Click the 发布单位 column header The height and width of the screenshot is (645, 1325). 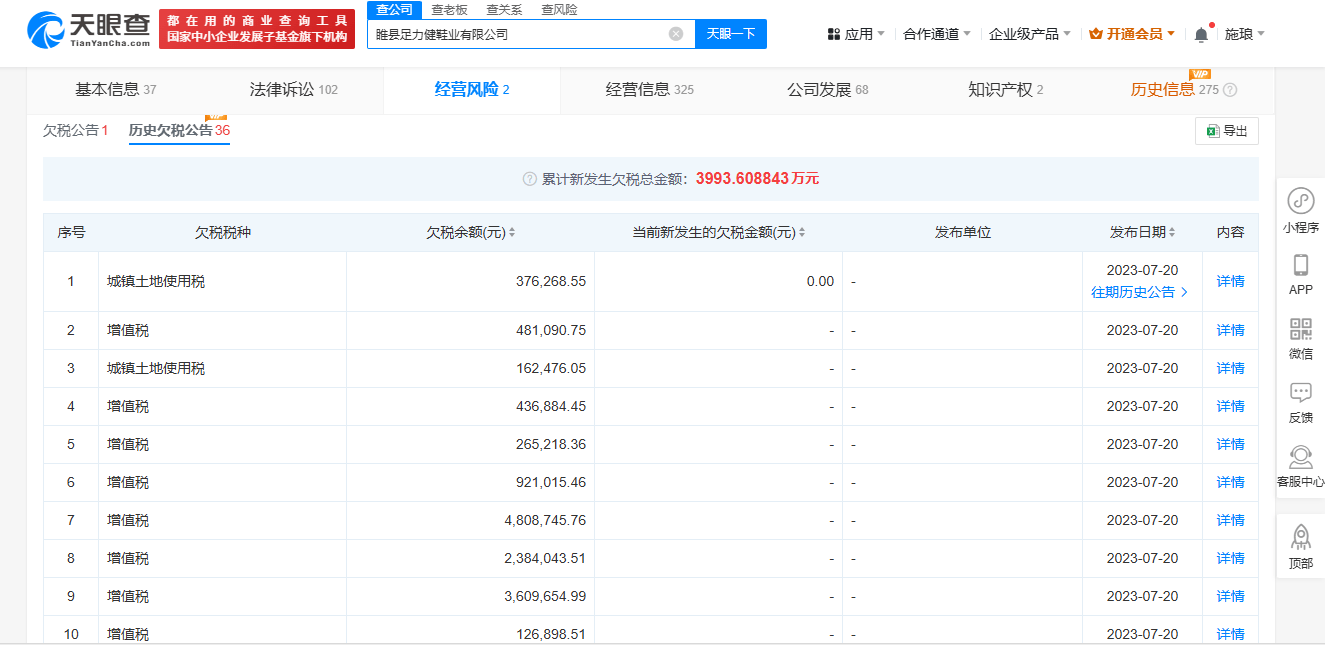(x=963, y=232)
